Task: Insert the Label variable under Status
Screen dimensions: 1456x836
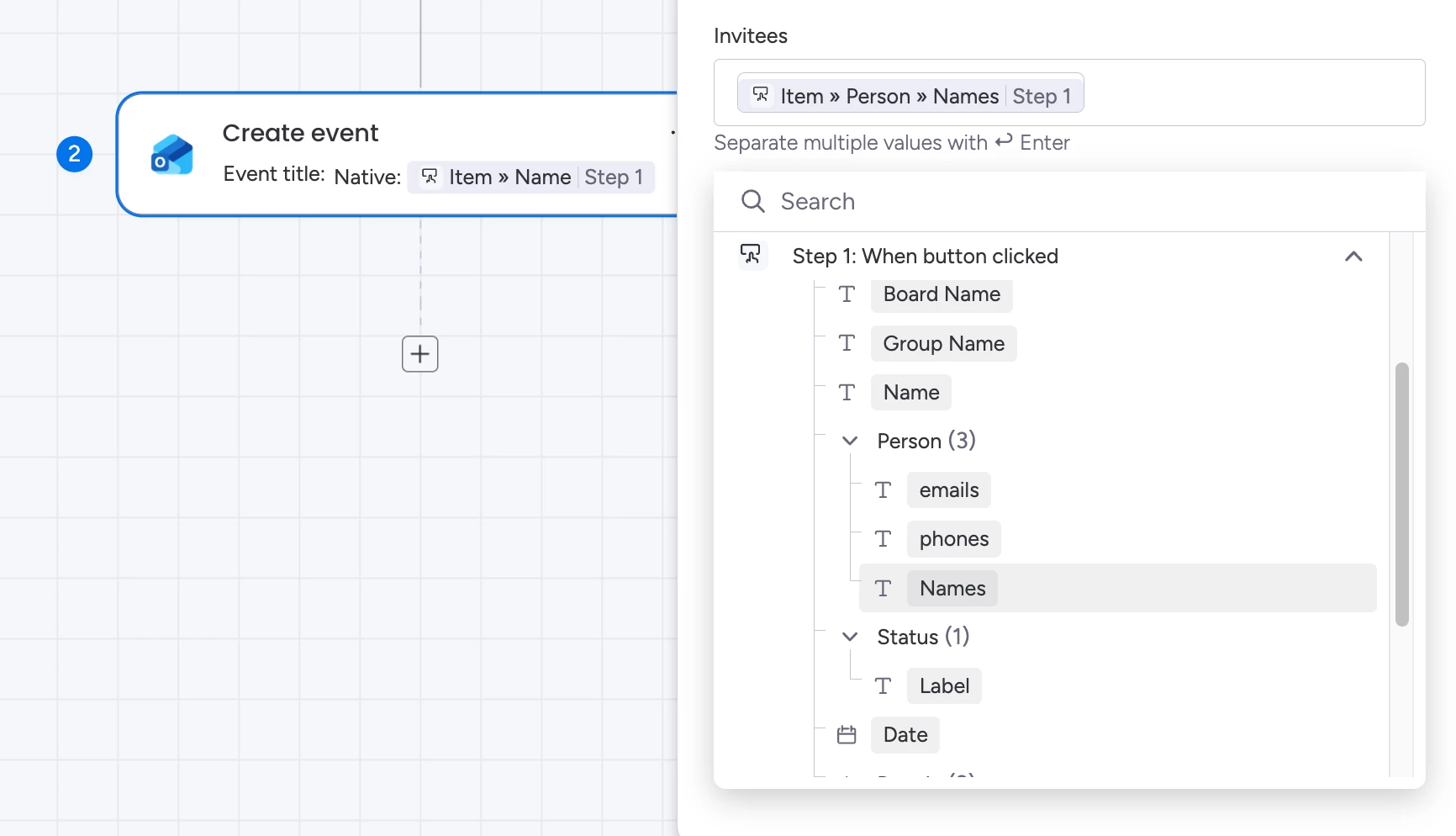Action: pos(943,686)
